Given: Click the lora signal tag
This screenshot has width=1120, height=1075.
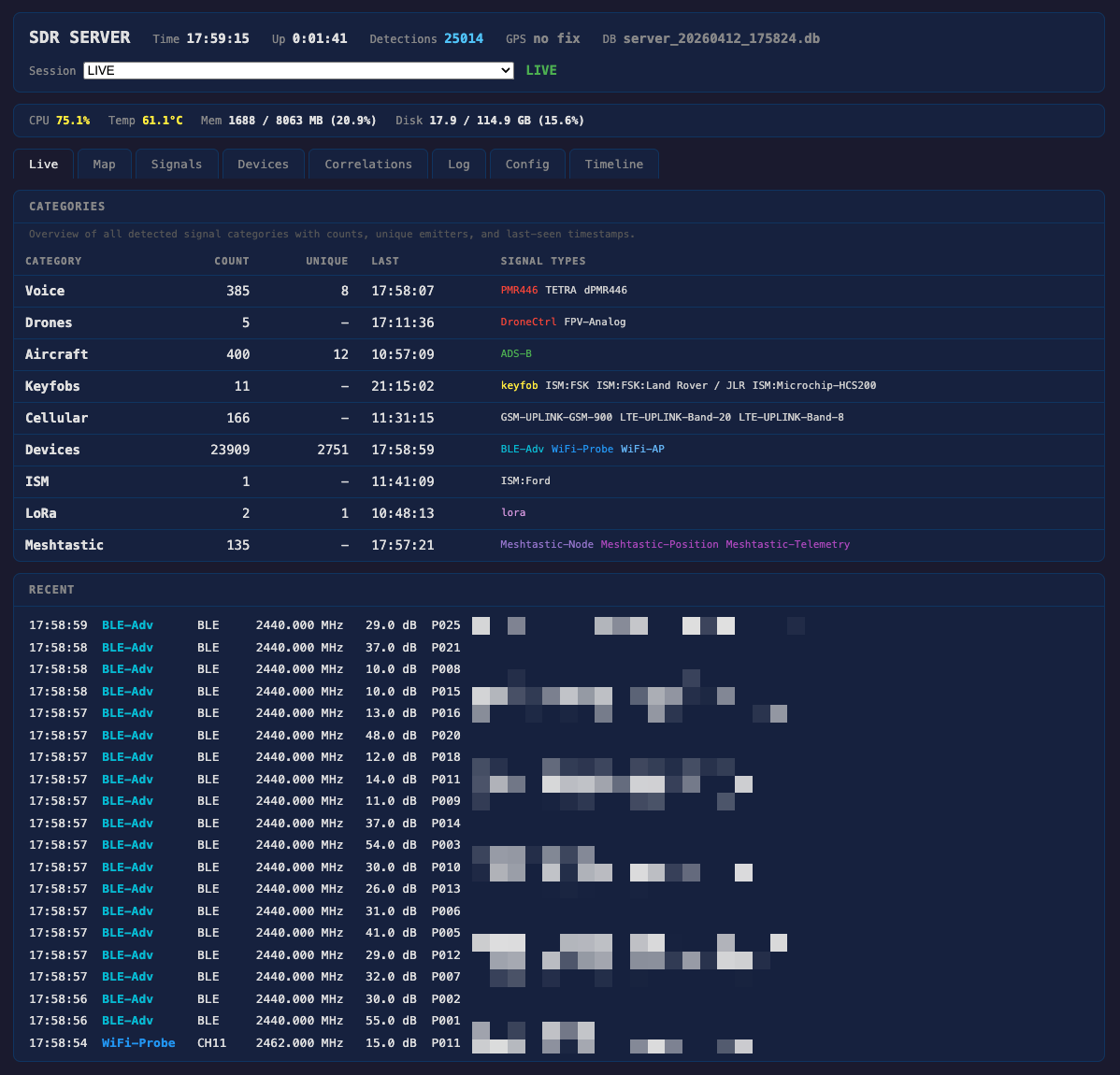Looking at the screenshot, I should [x=513, y=513].
